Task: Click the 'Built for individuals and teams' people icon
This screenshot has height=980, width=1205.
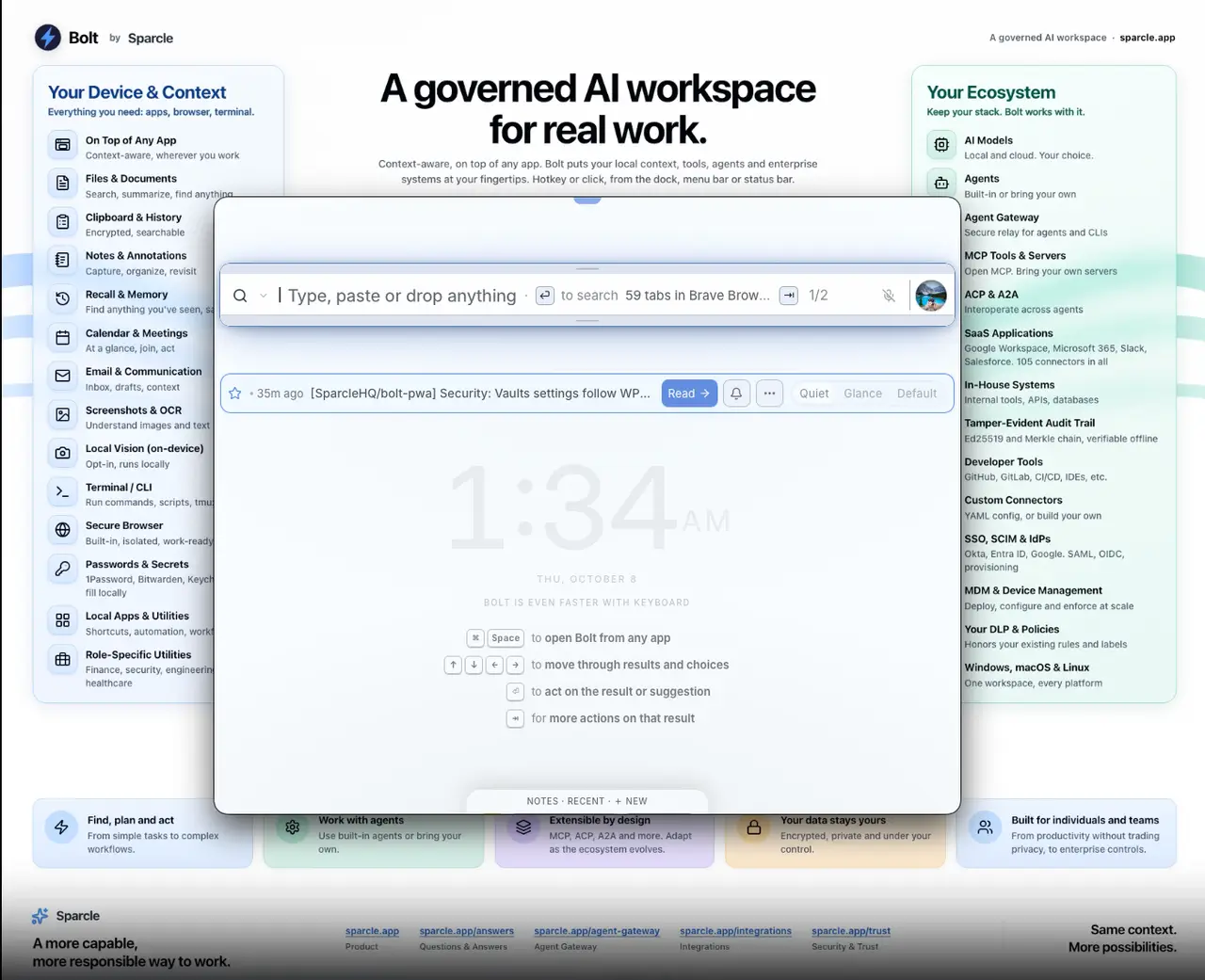Action: [x=985, y=827]
